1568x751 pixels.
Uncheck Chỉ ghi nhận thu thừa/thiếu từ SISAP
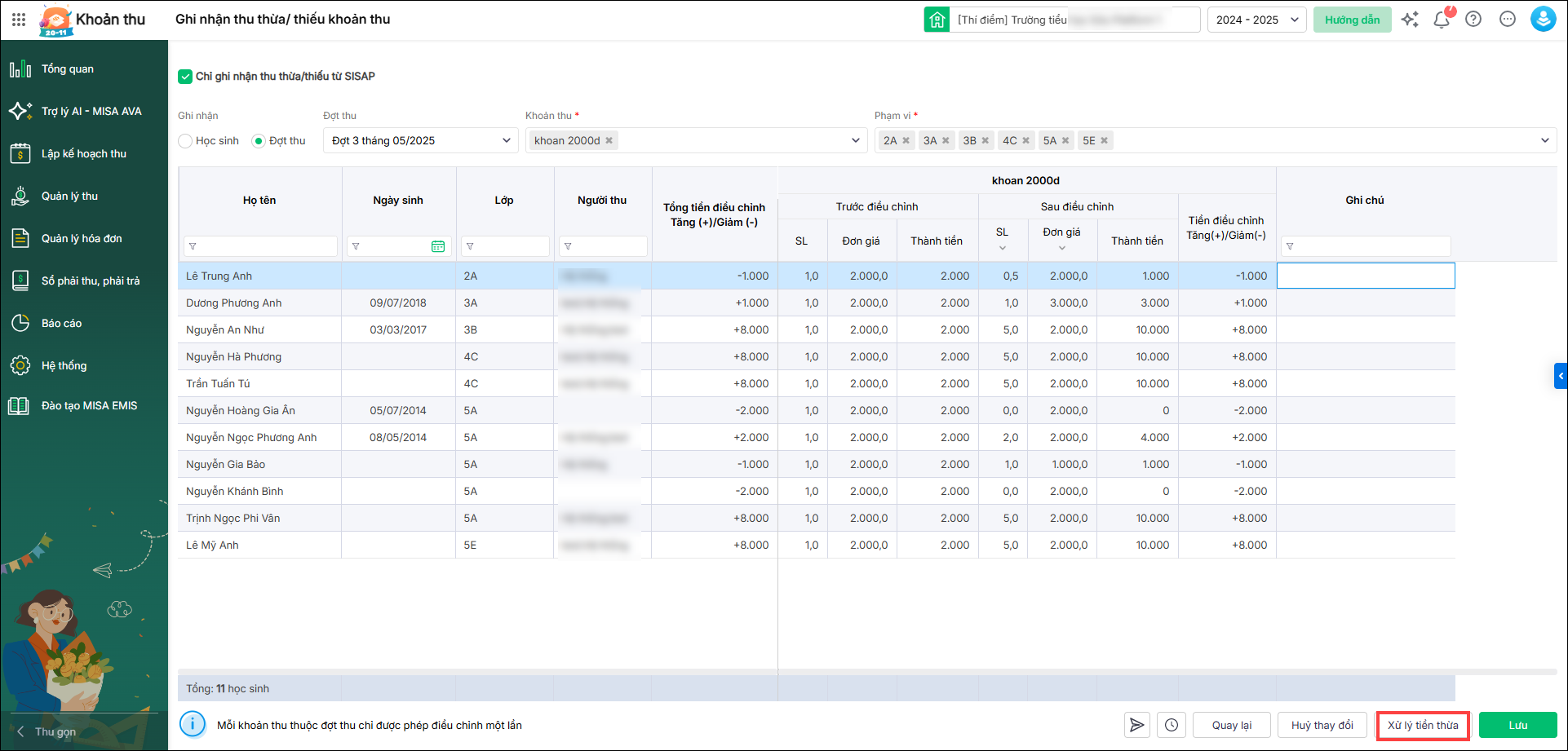(x=185, y=77)
